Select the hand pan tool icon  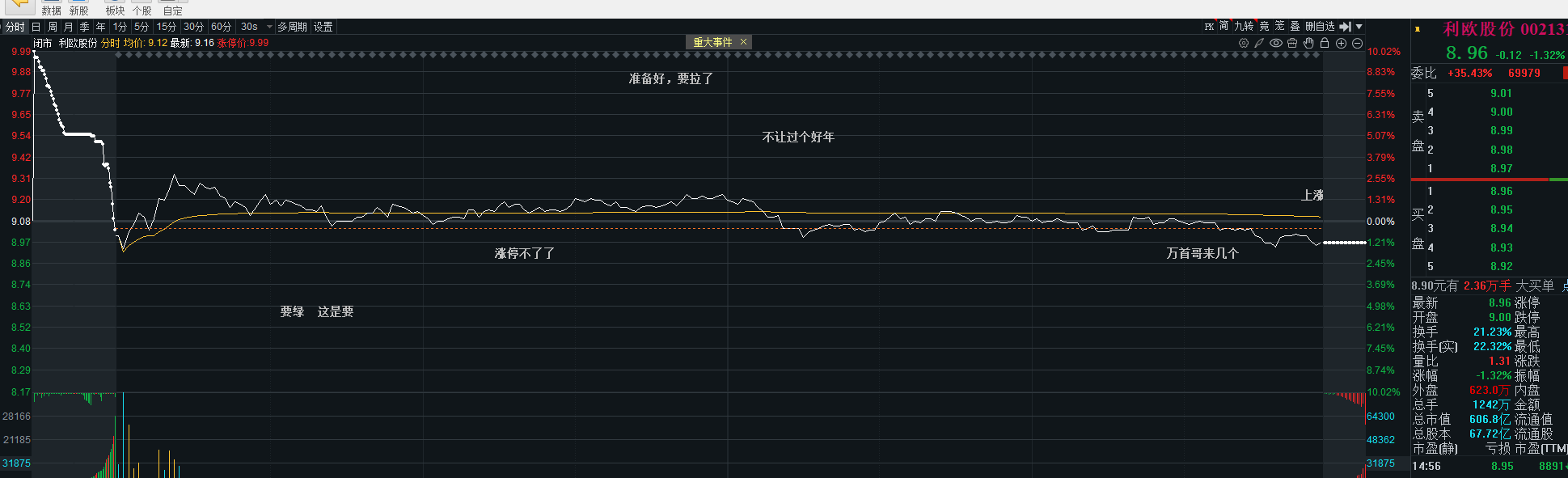pos(1308,43)
